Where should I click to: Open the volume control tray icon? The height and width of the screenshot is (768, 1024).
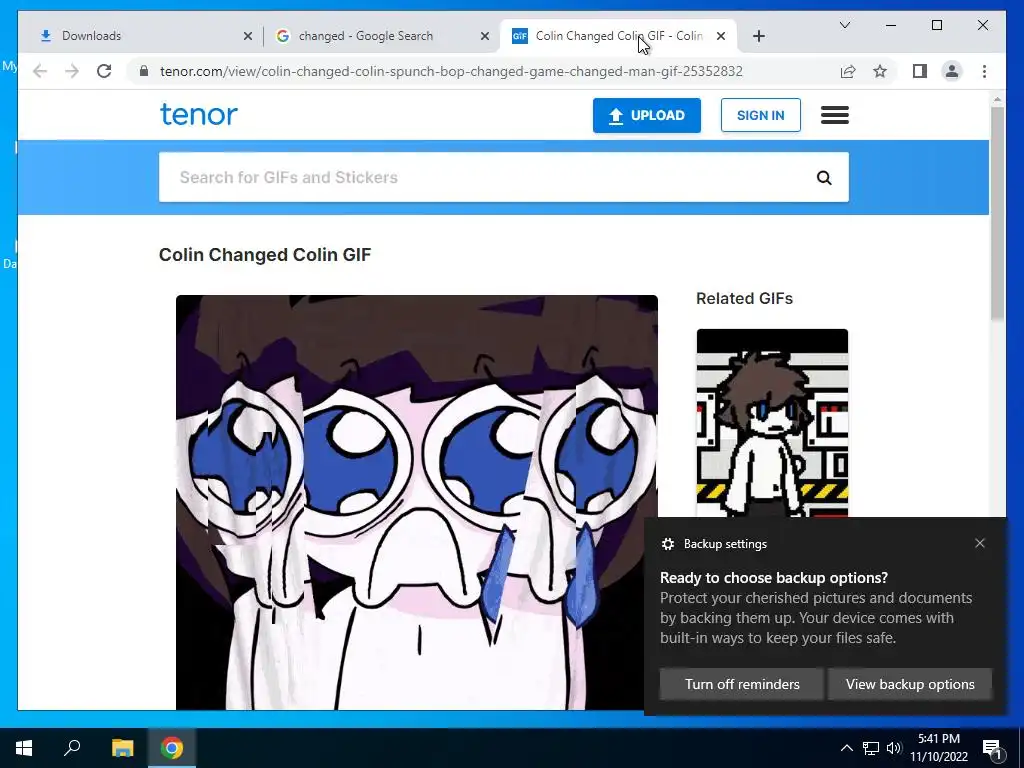(894, 748)
